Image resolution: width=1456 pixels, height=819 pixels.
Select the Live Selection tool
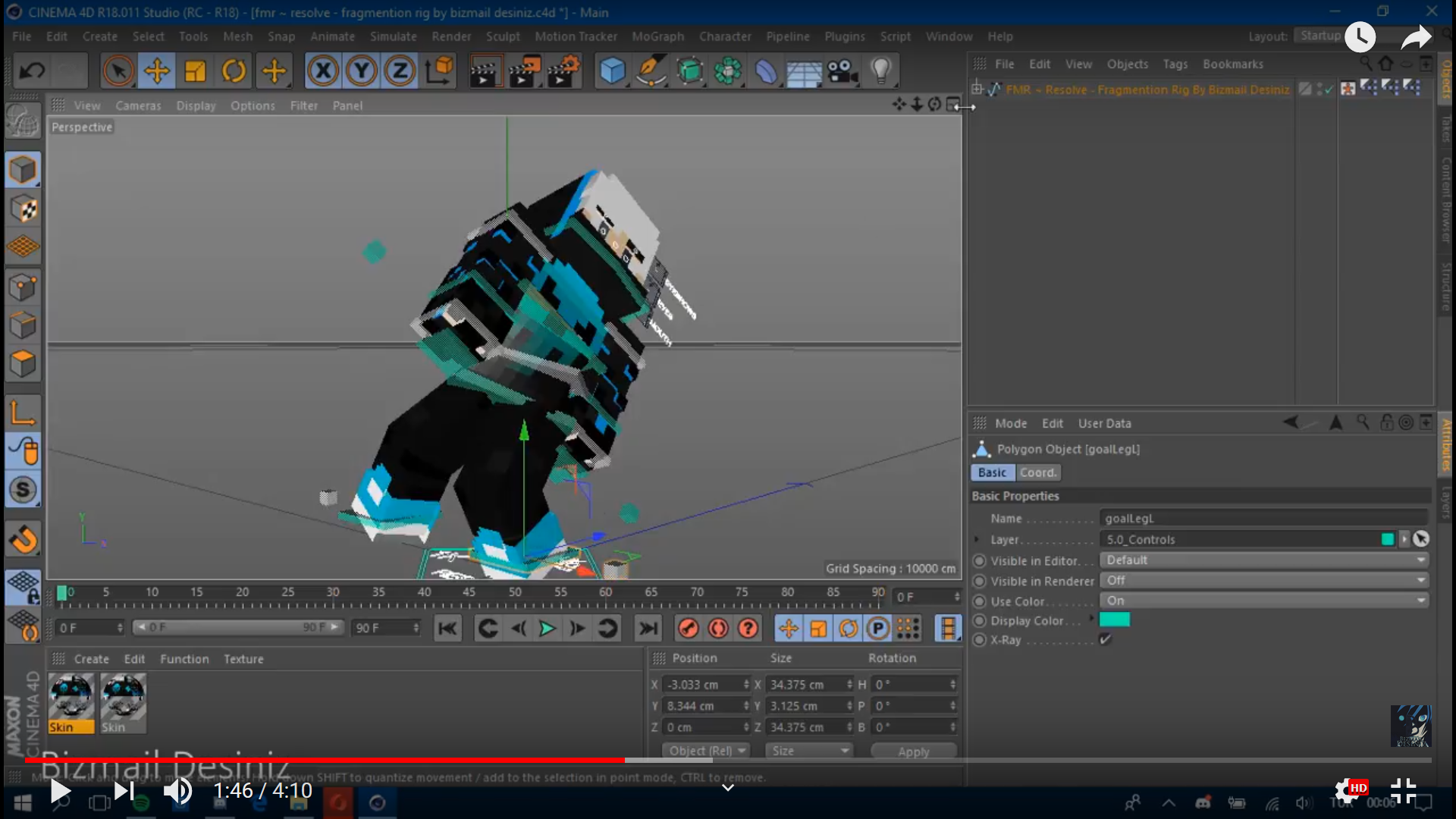118,71
